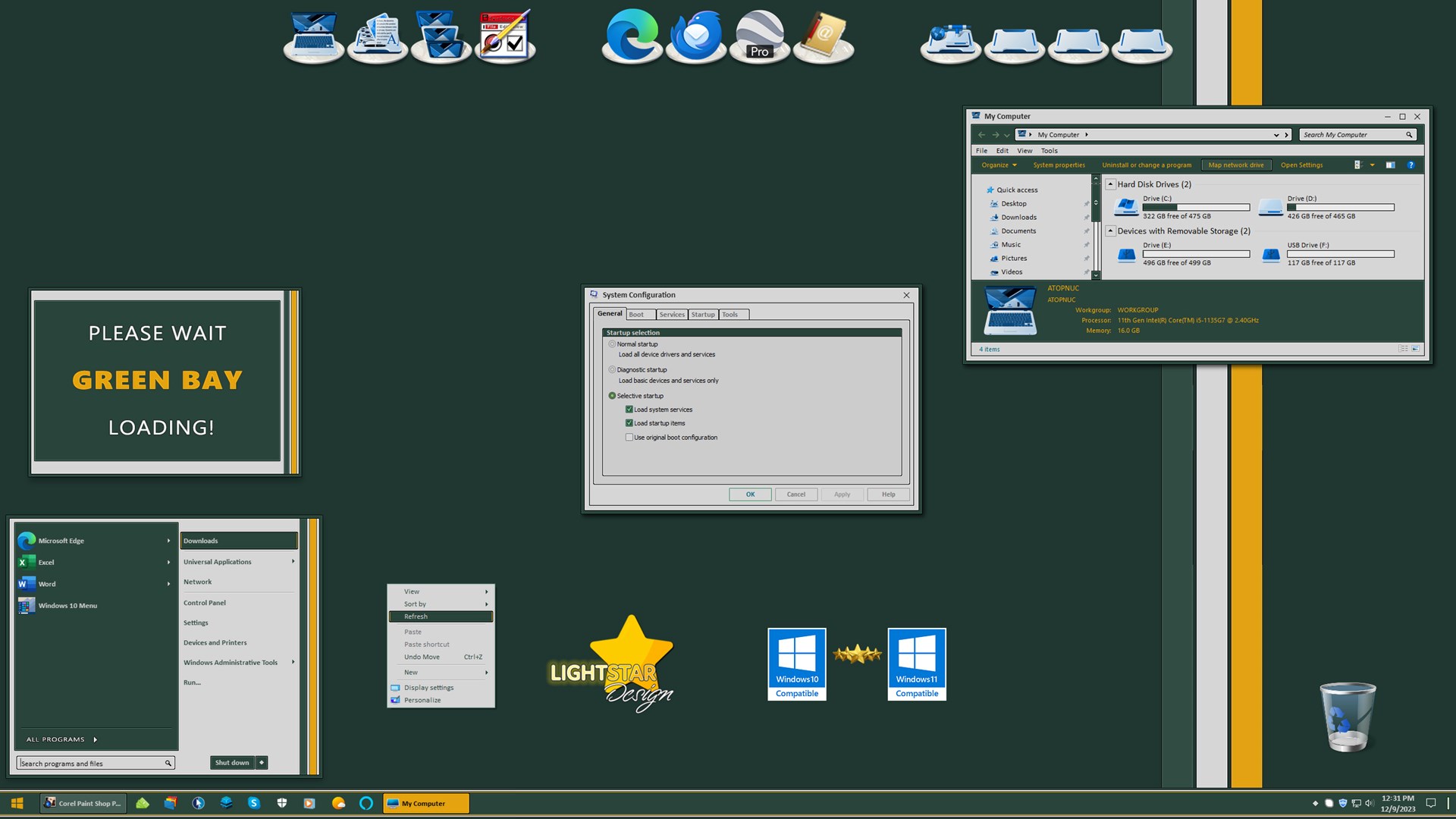
Task: Enable Use original boot configuration
Action: pyautogui.click(x=629, y=438)
